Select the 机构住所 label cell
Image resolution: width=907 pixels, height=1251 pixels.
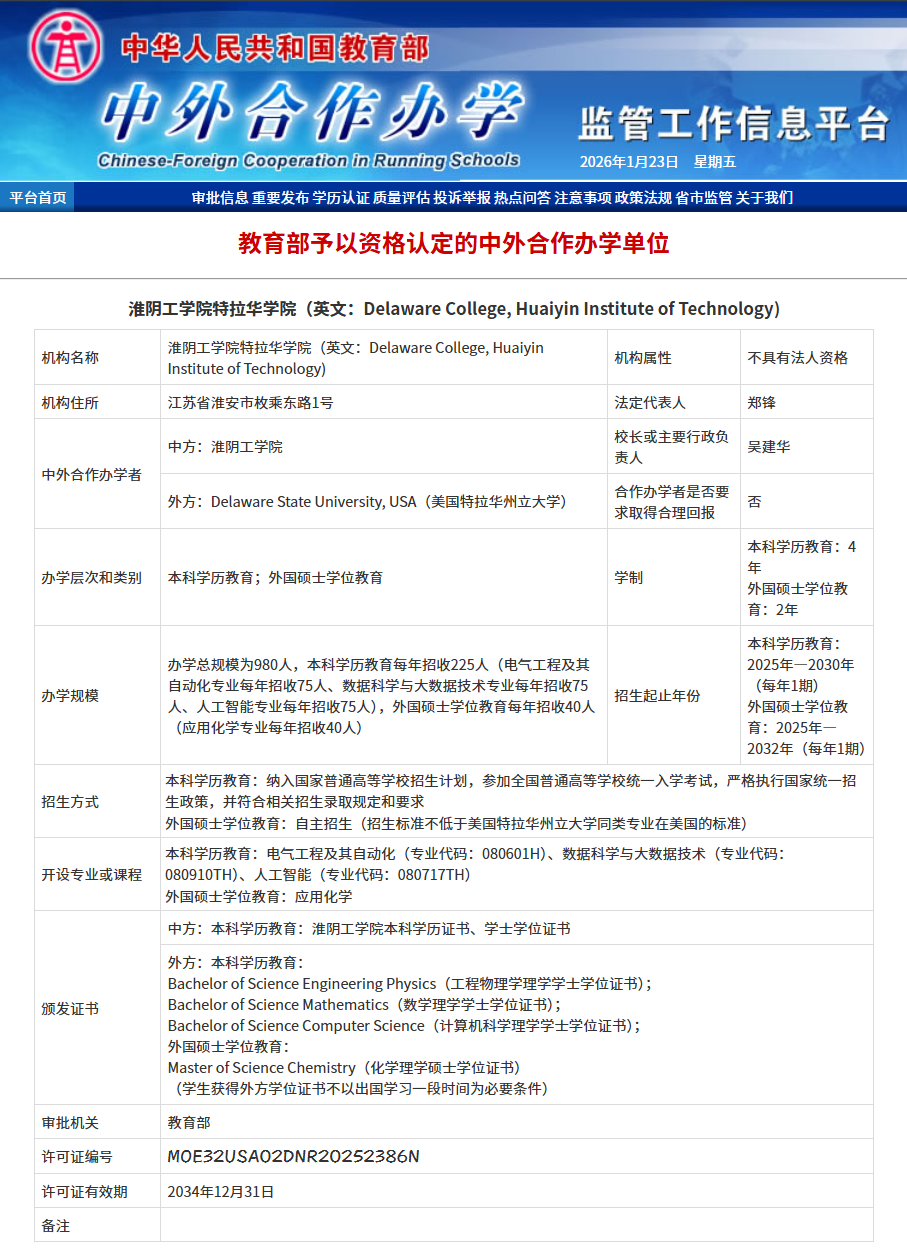coord(97,402)
